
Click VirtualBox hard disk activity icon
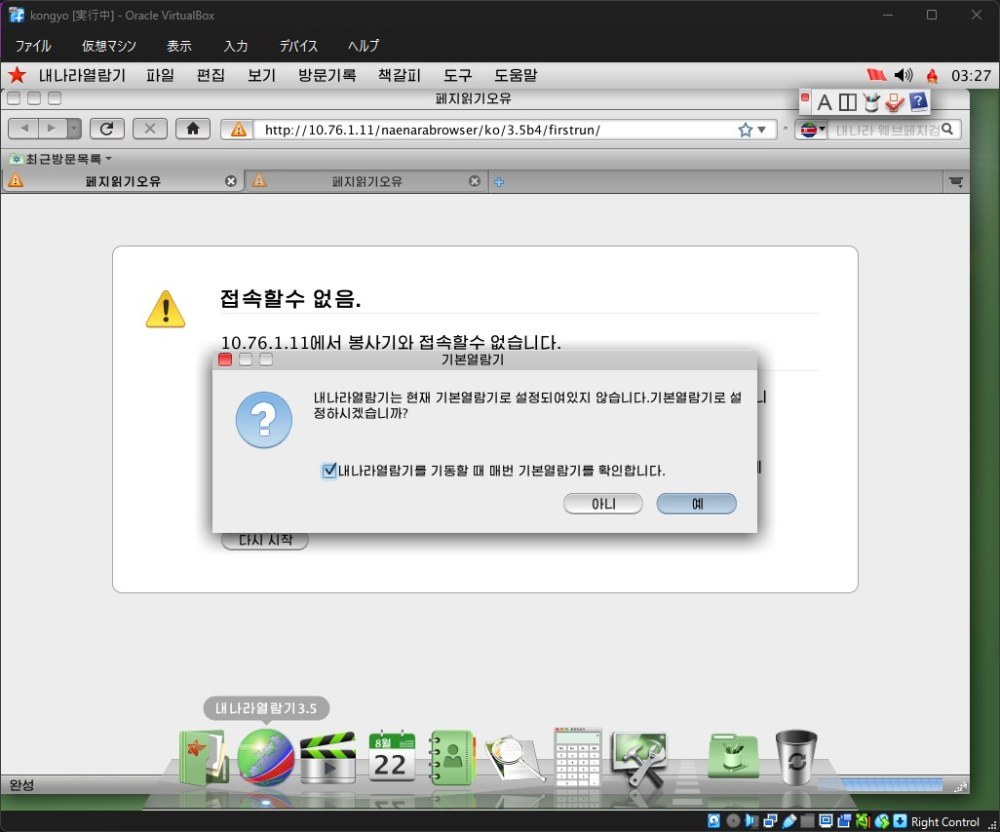tap(714, 821)
